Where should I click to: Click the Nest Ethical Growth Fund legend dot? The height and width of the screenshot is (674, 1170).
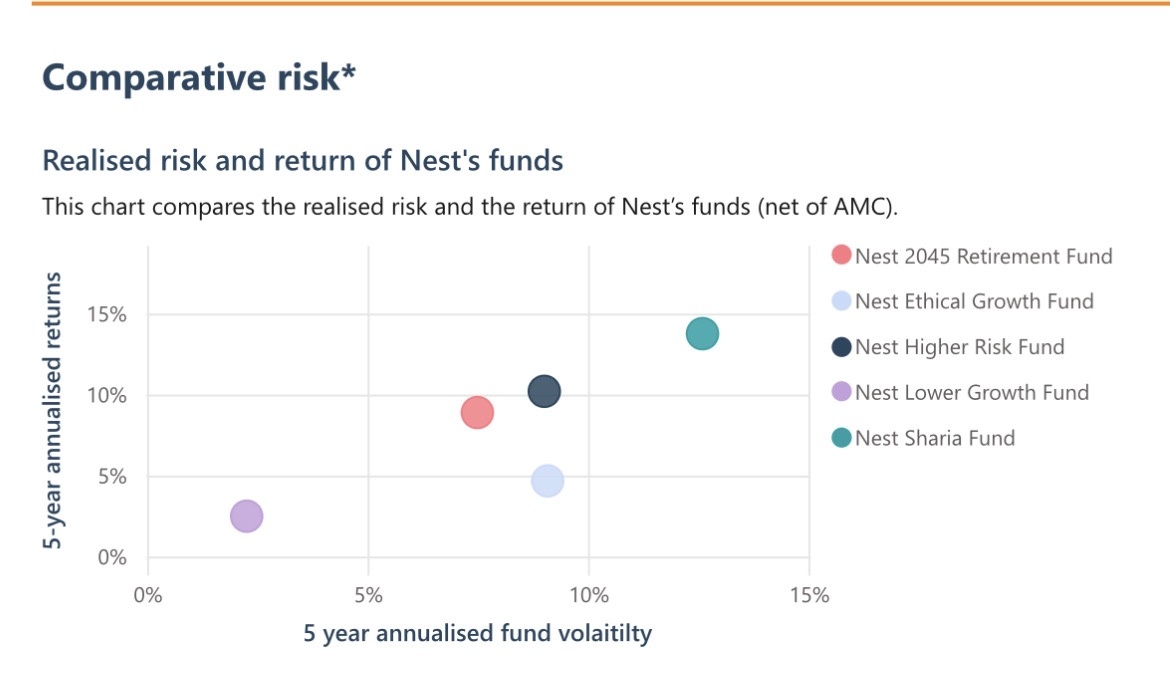point(842,301)
